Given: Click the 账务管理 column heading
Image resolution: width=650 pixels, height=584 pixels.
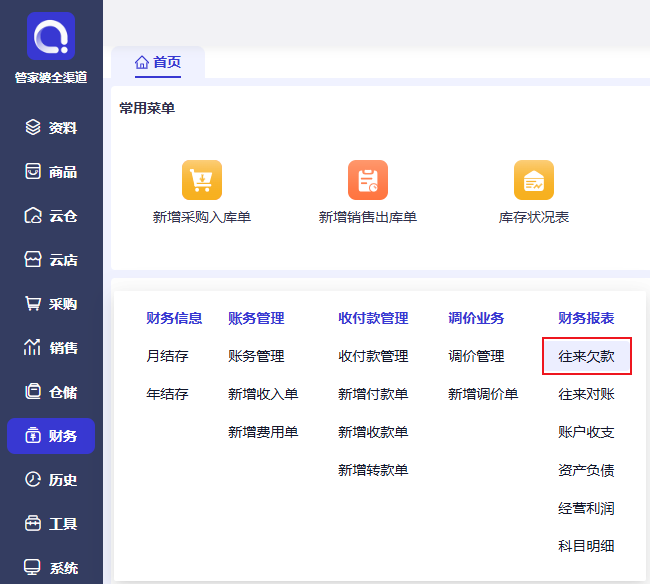Looking at the screenshot, I should tap(256, 318).
